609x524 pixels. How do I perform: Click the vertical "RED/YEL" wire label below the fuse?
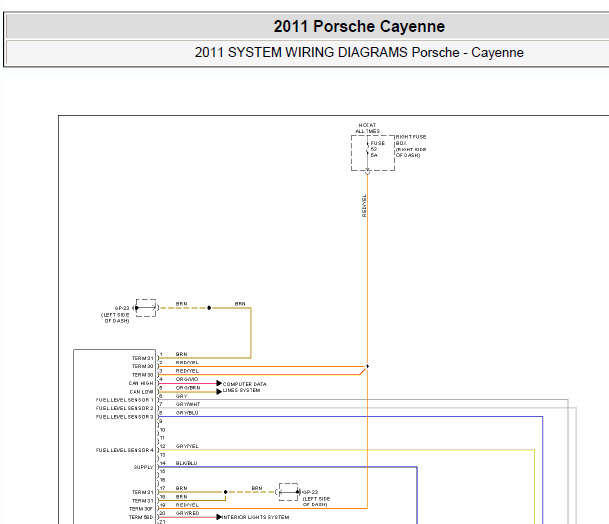point(364,205)
